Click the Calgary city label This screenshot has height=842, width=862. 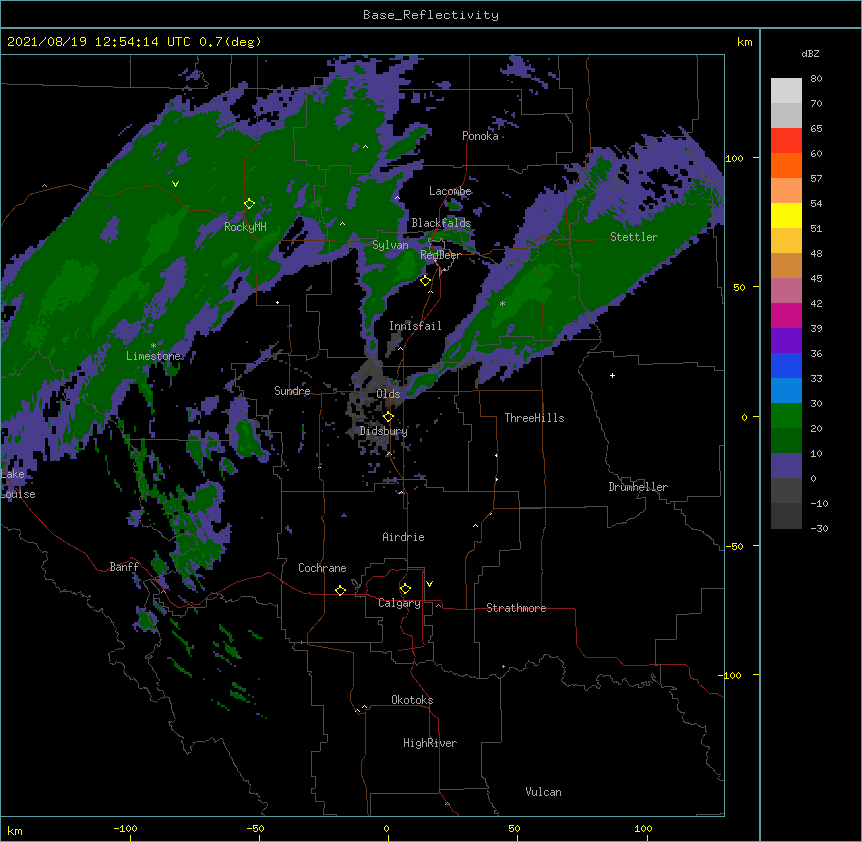tap(400, 603)
